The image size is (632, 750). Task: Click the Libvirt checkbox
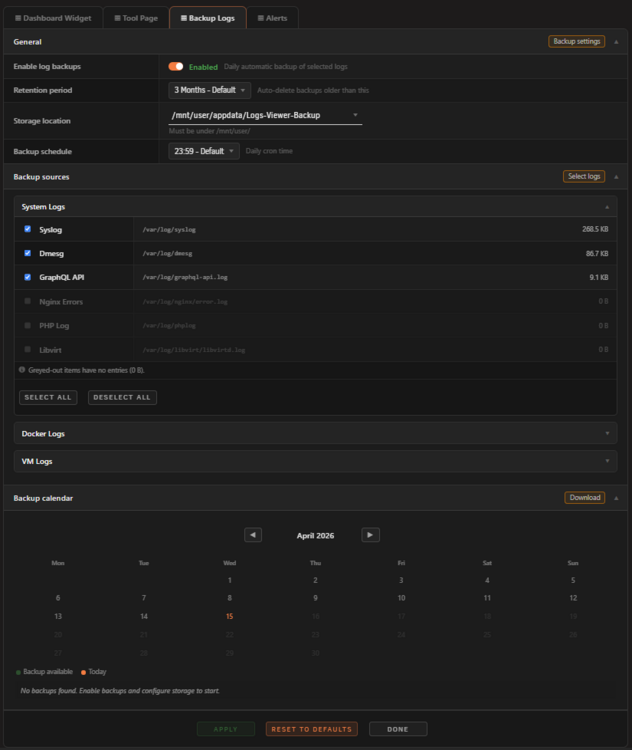point(28,350)
